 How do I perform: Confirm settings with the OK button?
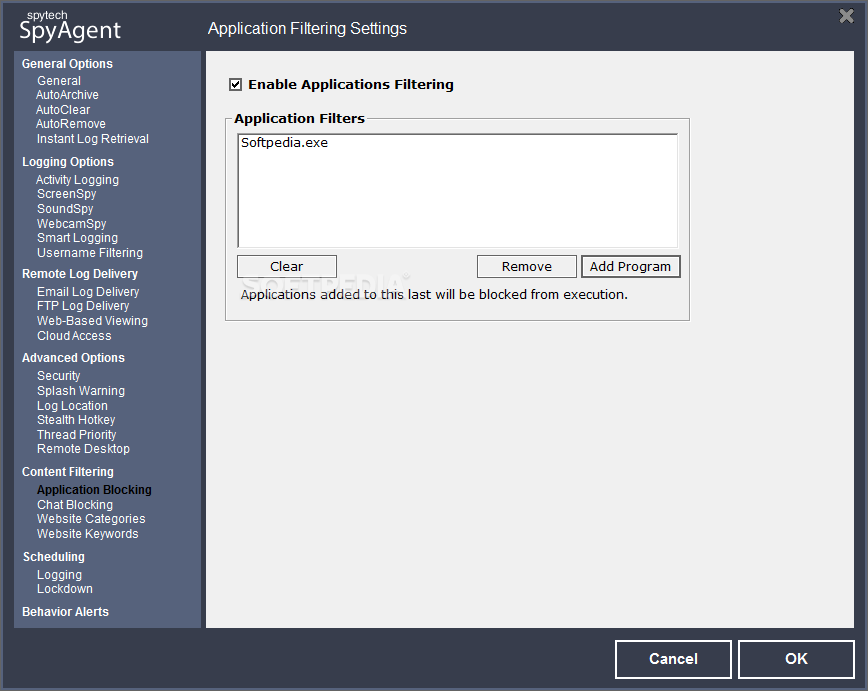tap(796, 659)
